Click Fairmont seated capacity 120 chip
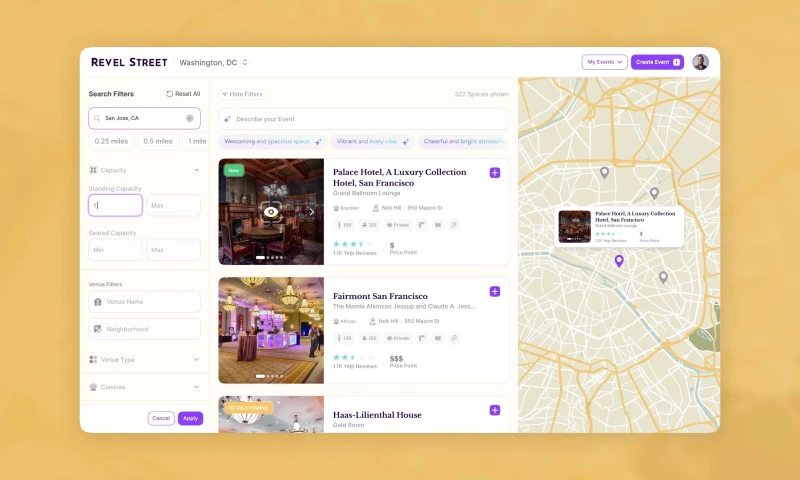800x480 pixels. [369, 338]
